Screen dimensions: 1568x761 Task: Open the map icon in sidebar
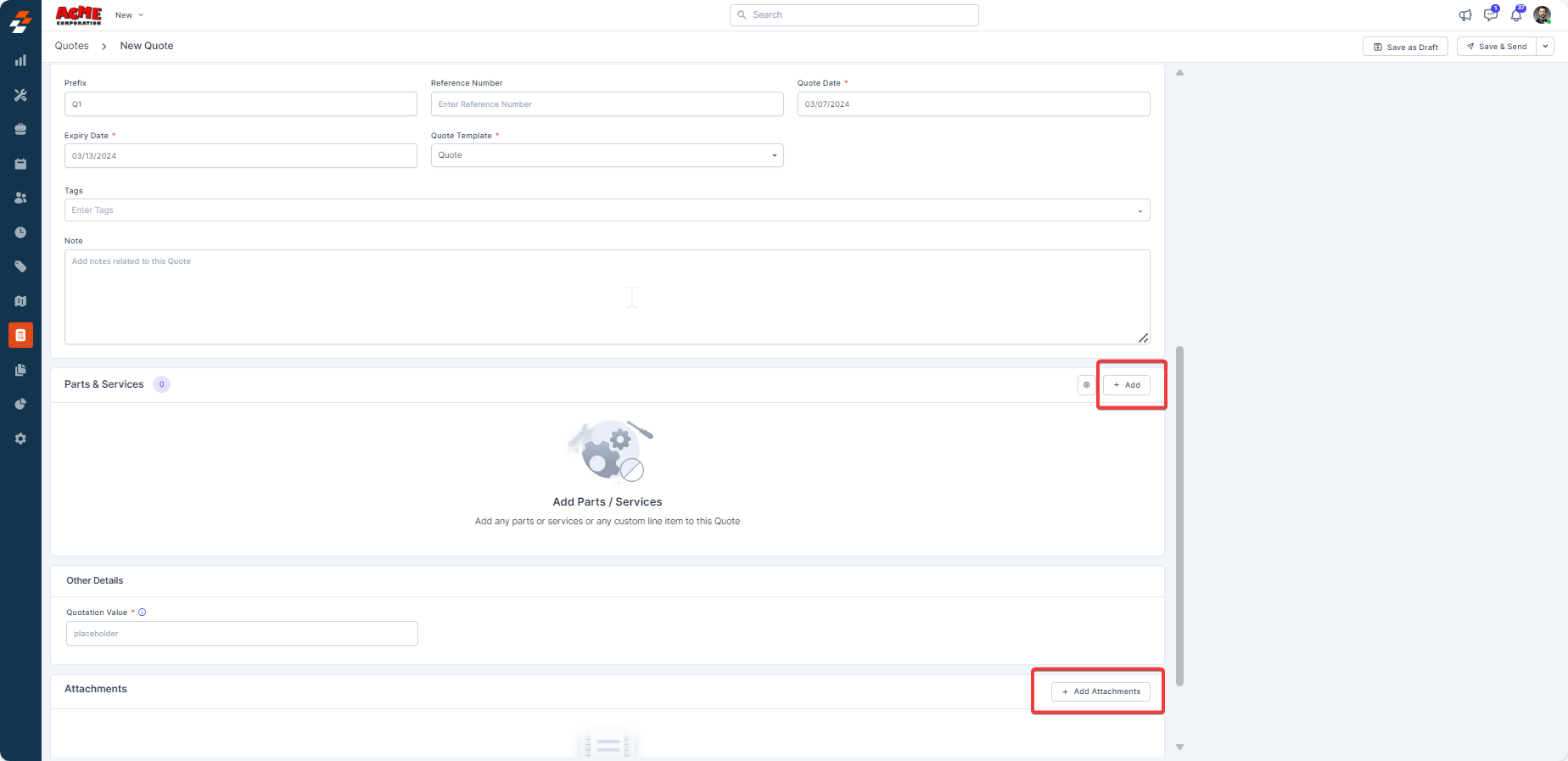(x=20, y=301)
